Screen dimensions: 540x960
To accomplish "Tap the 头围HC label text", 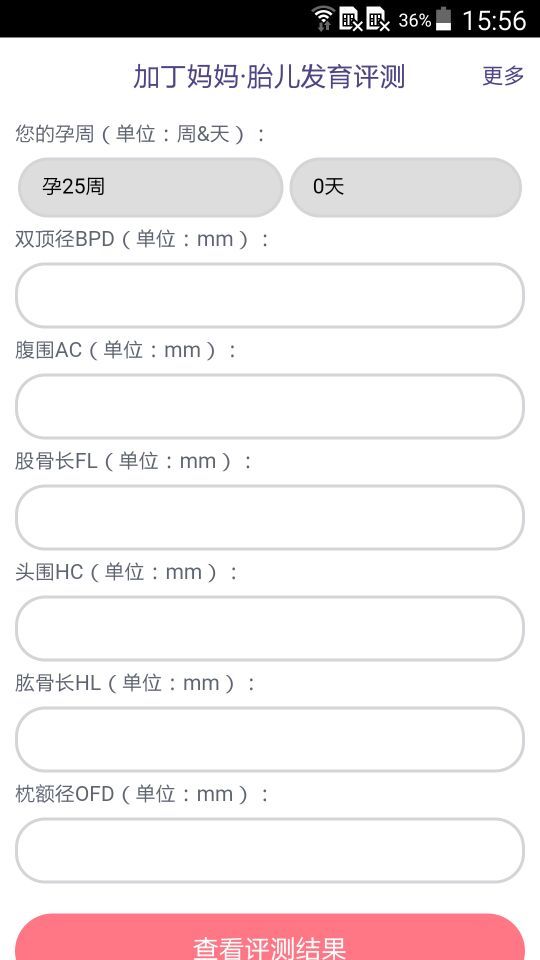I will (49, 572).
